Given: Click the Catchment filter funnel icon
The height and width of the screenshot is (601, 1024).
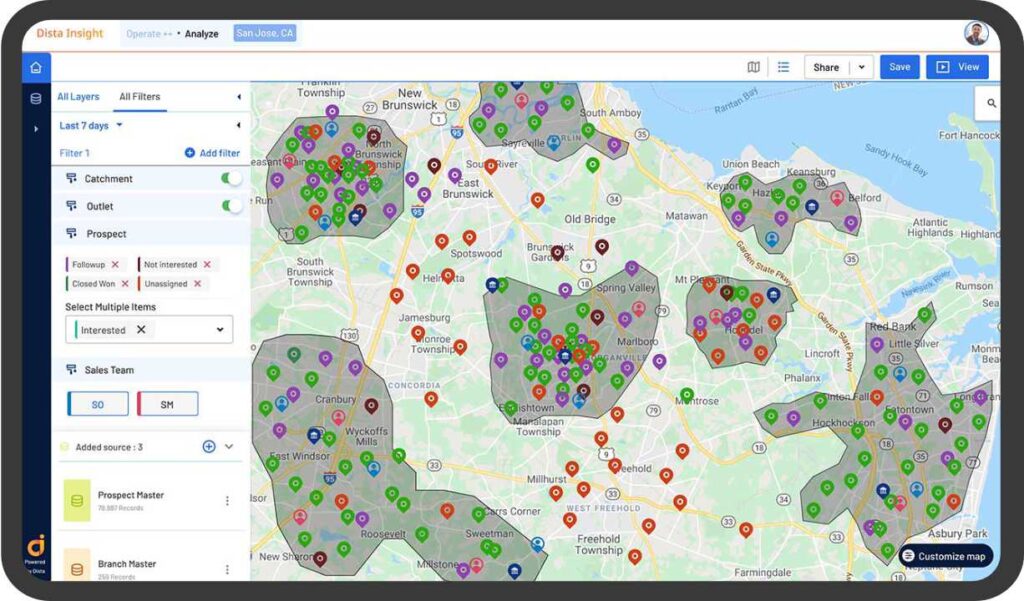Looking at the screenshot, I should (72, 178).
